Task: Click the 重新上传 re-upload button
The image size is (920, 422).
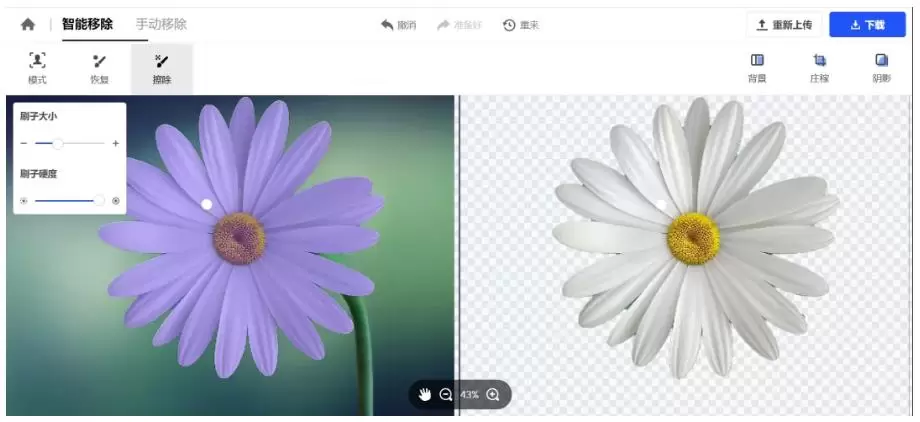Action: (784, 25)
